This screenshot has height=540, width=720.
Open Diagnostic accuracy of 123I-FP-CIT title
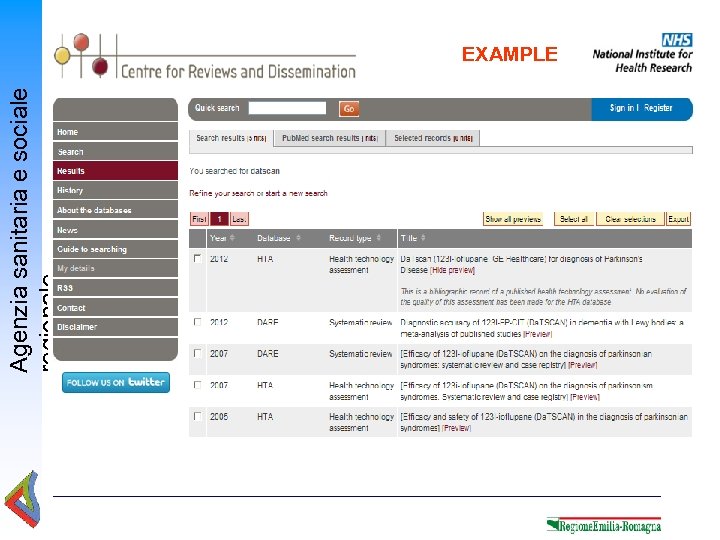click(x=542, y=328)
